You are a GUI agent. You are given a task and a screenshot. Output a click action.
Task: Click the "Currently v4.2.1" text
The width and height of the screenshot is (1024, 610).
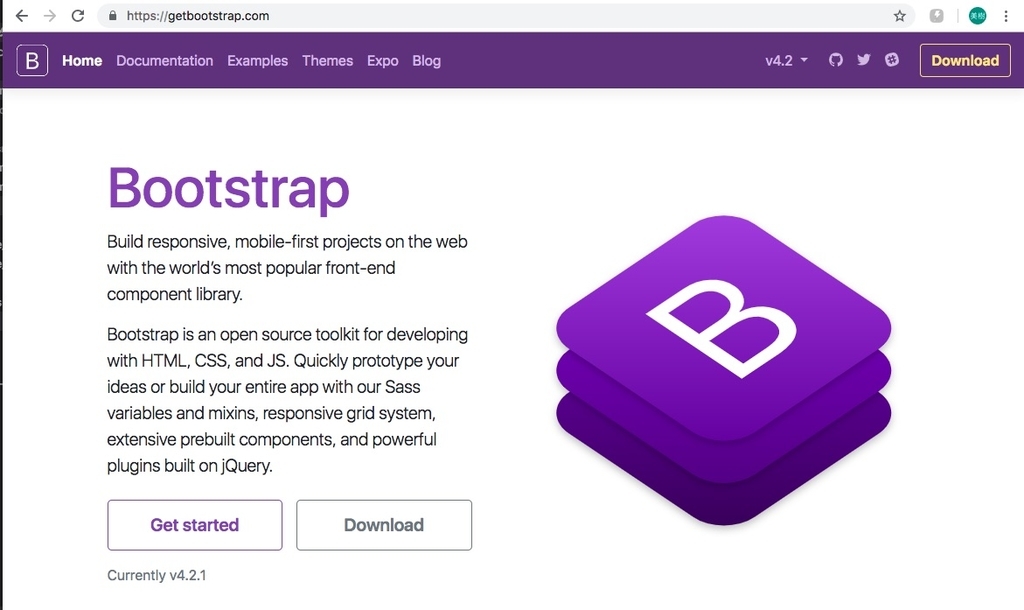pyautogui.click(x=157, y=575)
